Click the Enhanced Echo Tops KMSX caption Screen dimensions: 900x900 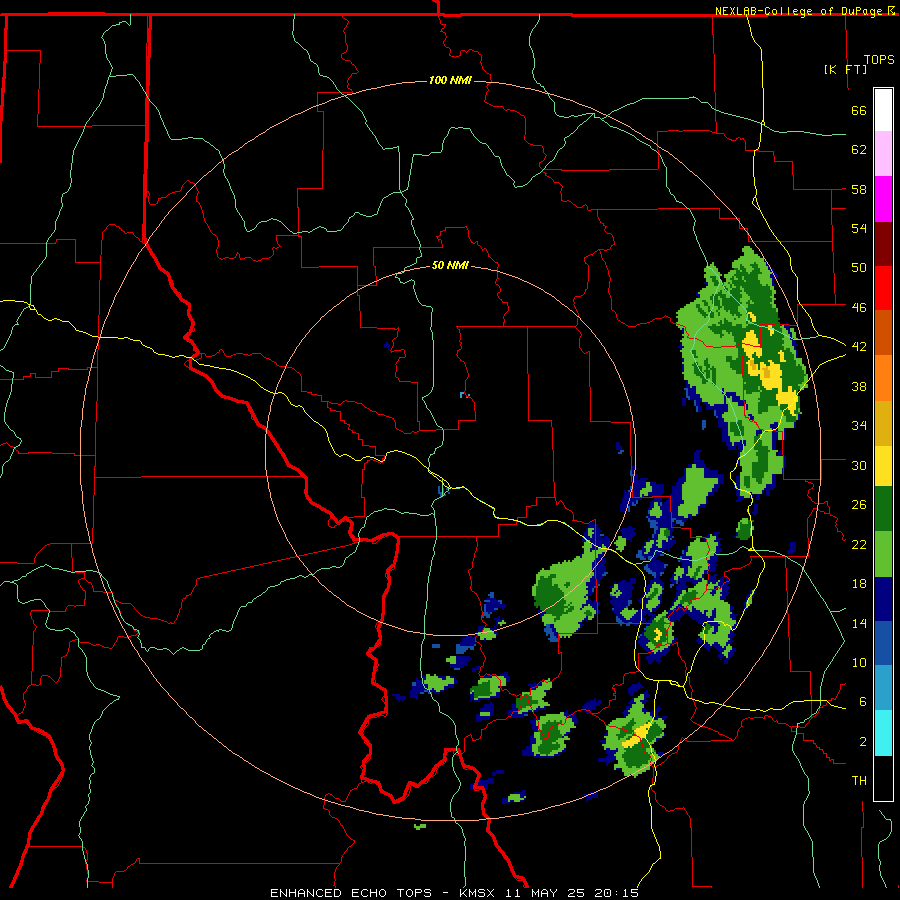455,893
